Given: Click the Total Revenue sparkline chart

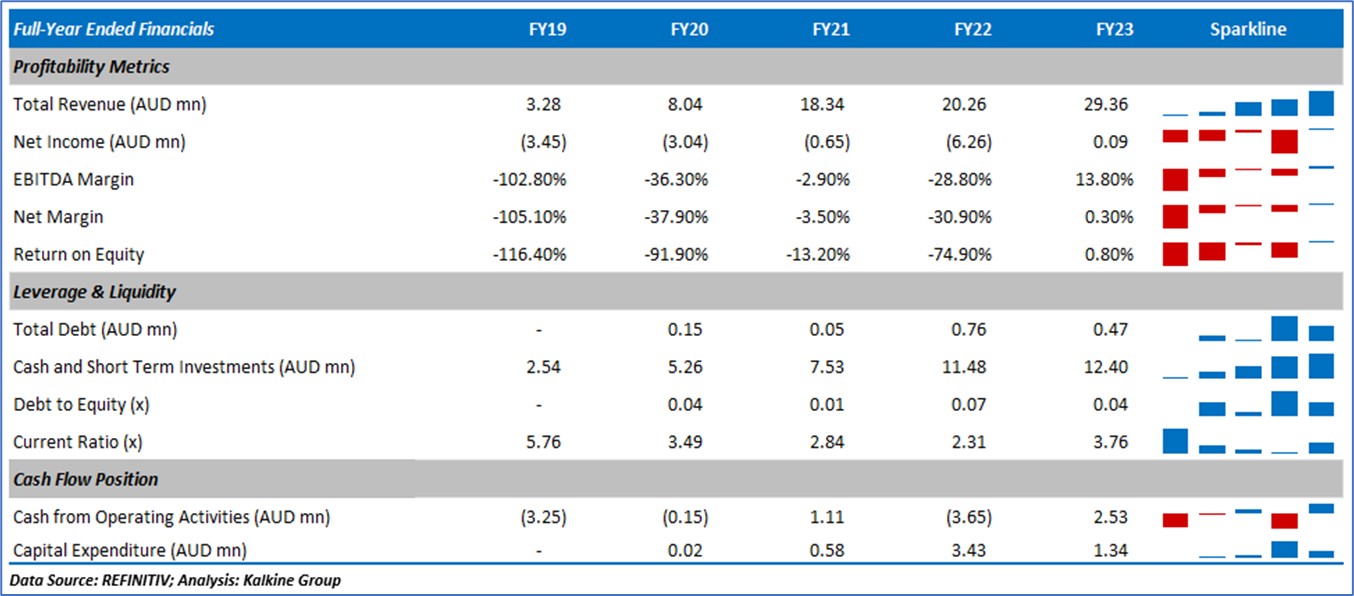Looking at the screenshot, I should pyautogui.click(x=1248, y=105).
